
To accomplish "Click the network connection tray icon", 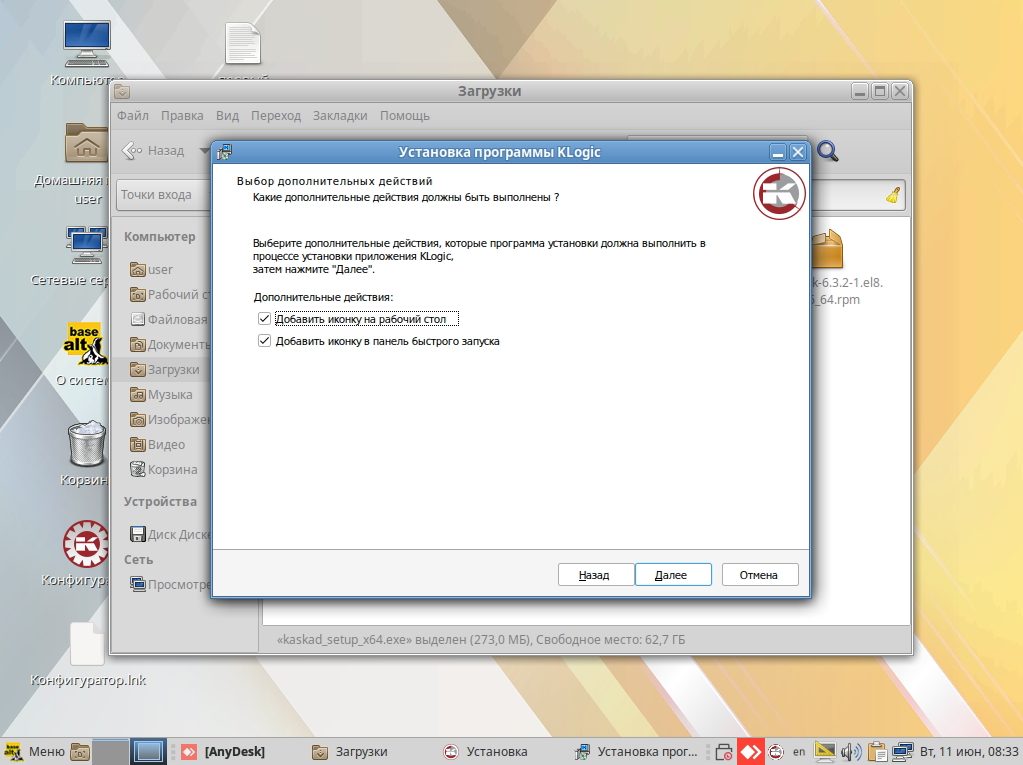I will pos(902,751).
